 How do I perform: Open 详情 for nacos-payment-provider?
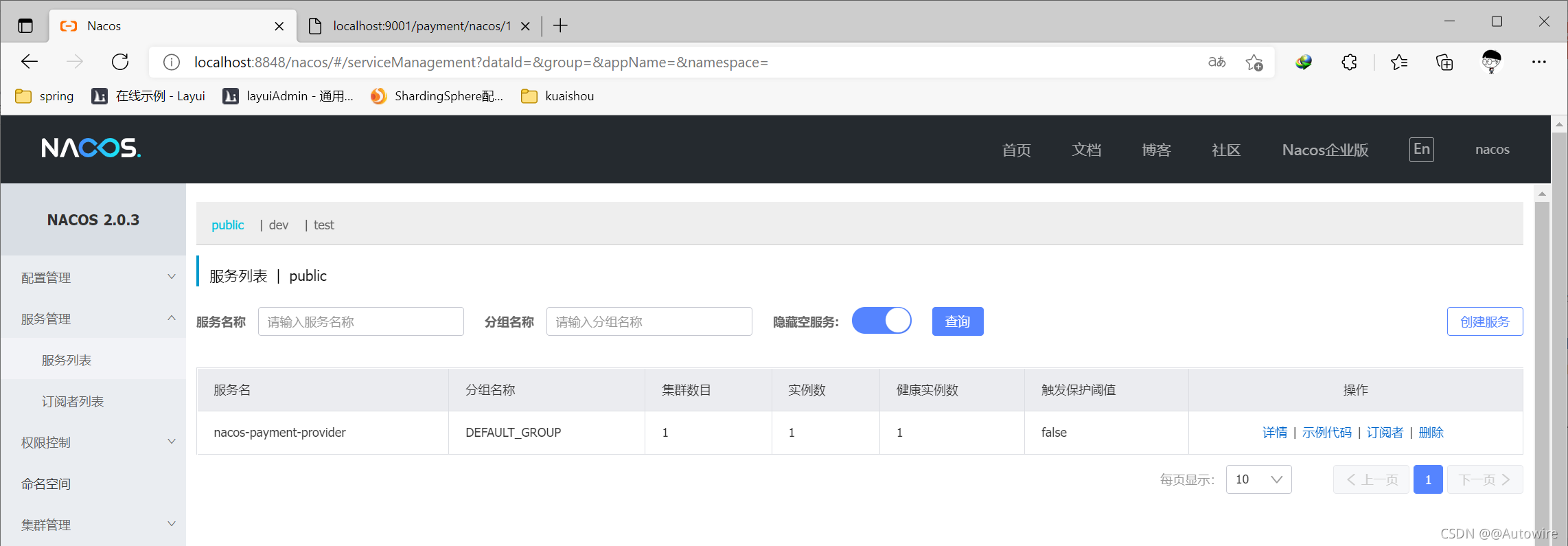pos(1275,432)
